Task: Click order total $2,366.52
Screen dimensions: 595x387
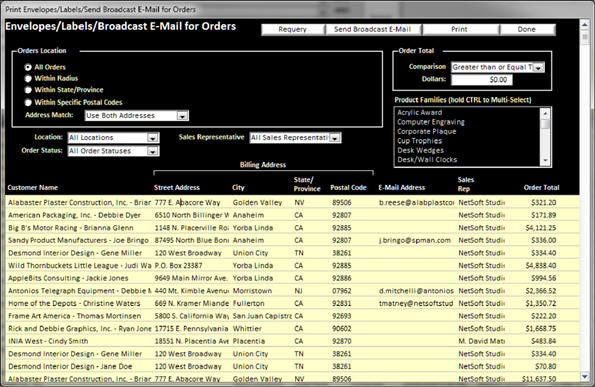Action: (541, 291)
